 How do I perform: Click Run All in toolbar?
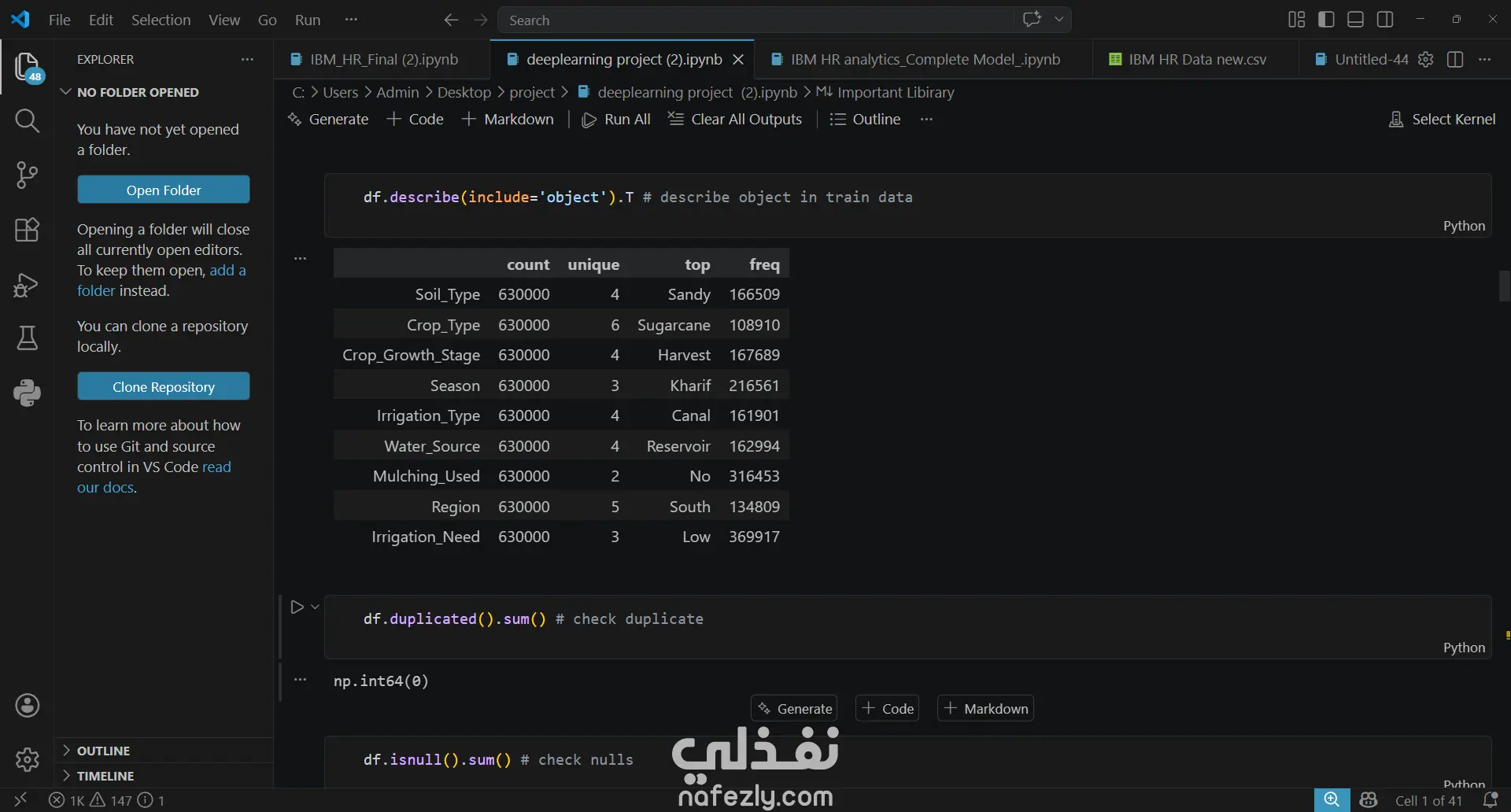coord(615,119)
